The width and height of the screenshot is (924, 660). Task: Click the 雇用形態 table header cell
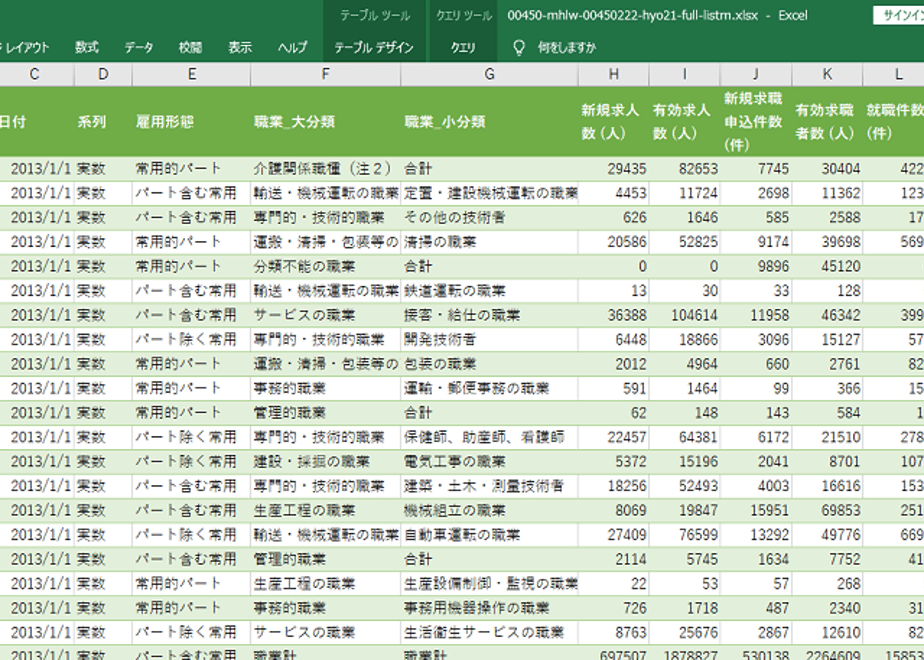tap(192, 122)
